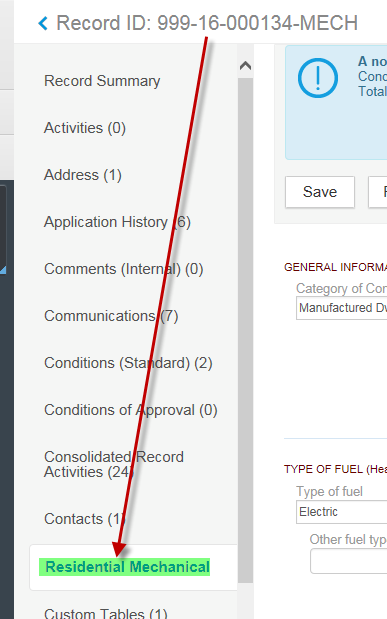Open Activities (0) section

(85, 128)
